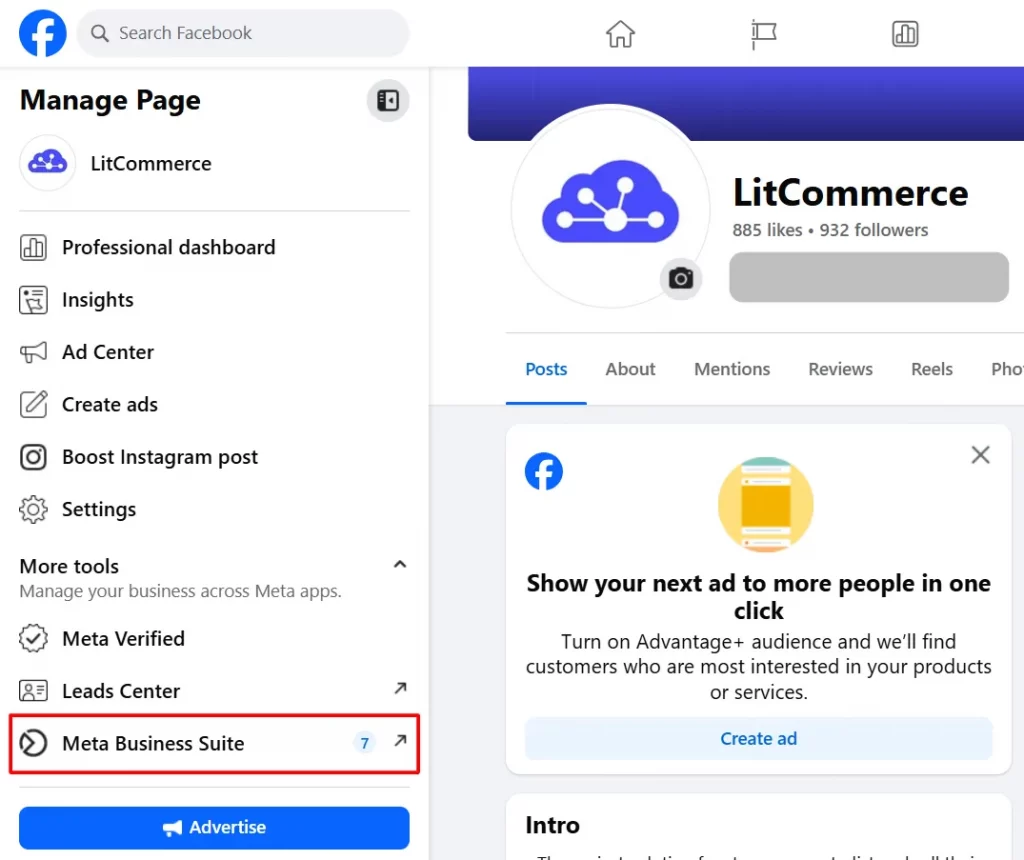This screenshot has width=1024, height=860.
Task: Switch to the Mentions tab
Action: [x=732, y=370]
